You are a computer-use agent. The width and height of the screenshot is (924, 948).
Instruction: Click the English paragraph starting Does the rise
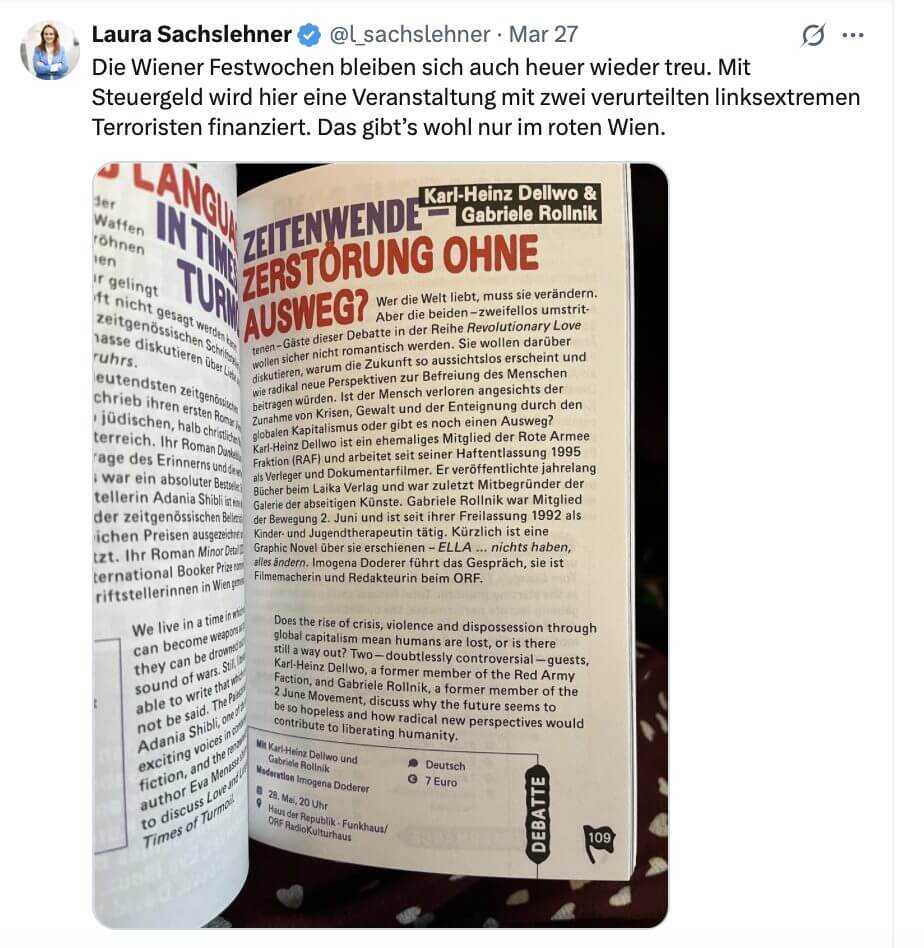(x=432, y=678)
